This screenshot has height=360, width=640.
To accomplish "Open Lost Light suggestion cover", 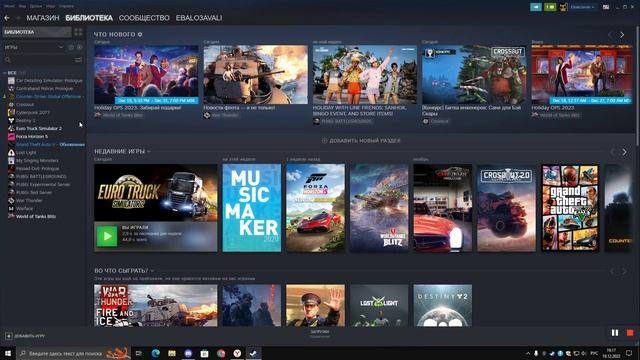I will [x=379, y=305].
